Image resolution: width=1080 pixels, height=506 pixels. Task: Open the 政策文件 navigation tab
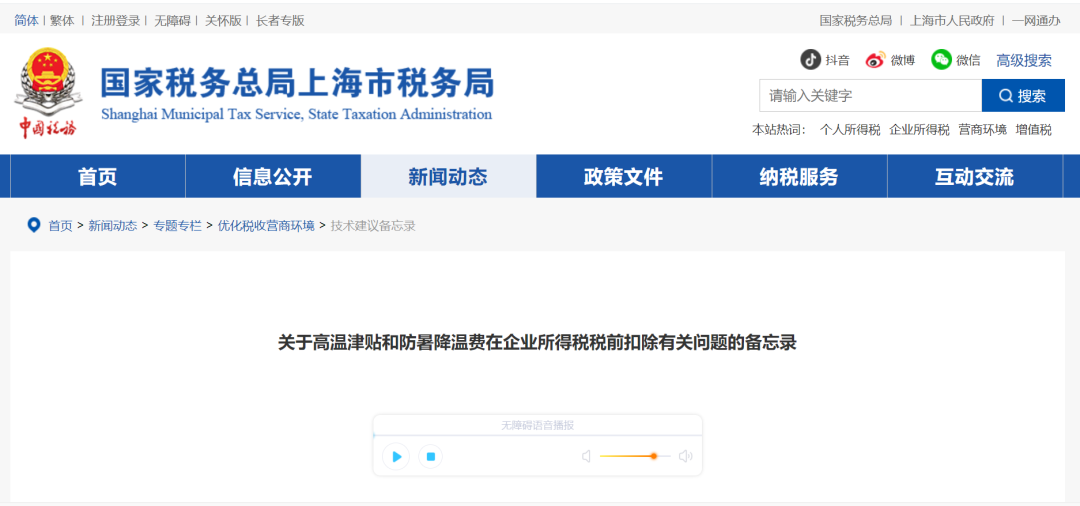(x=623, y=177)
